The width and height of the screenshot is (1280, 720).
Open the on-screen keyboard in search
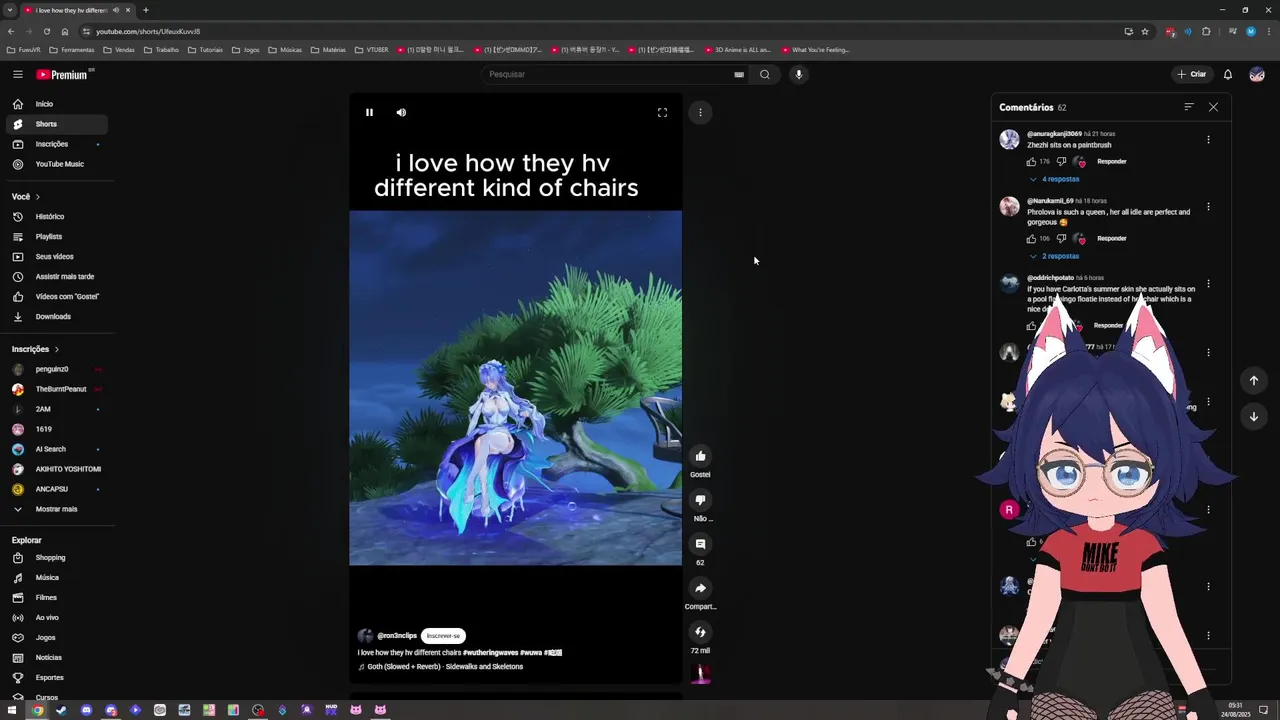coord(739,74)
